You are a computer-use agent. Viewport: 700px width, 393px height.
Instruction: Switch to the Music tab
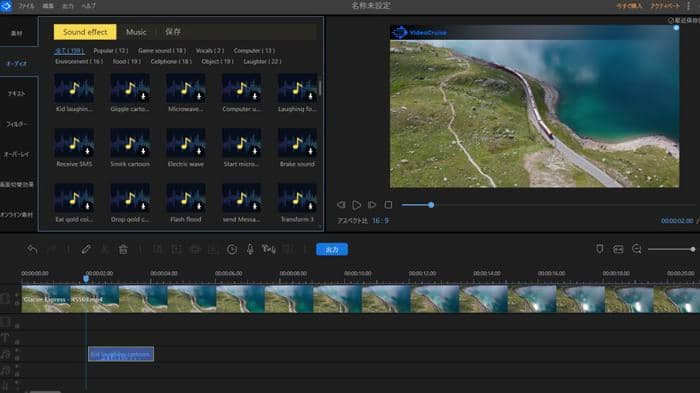pos(136,32)
